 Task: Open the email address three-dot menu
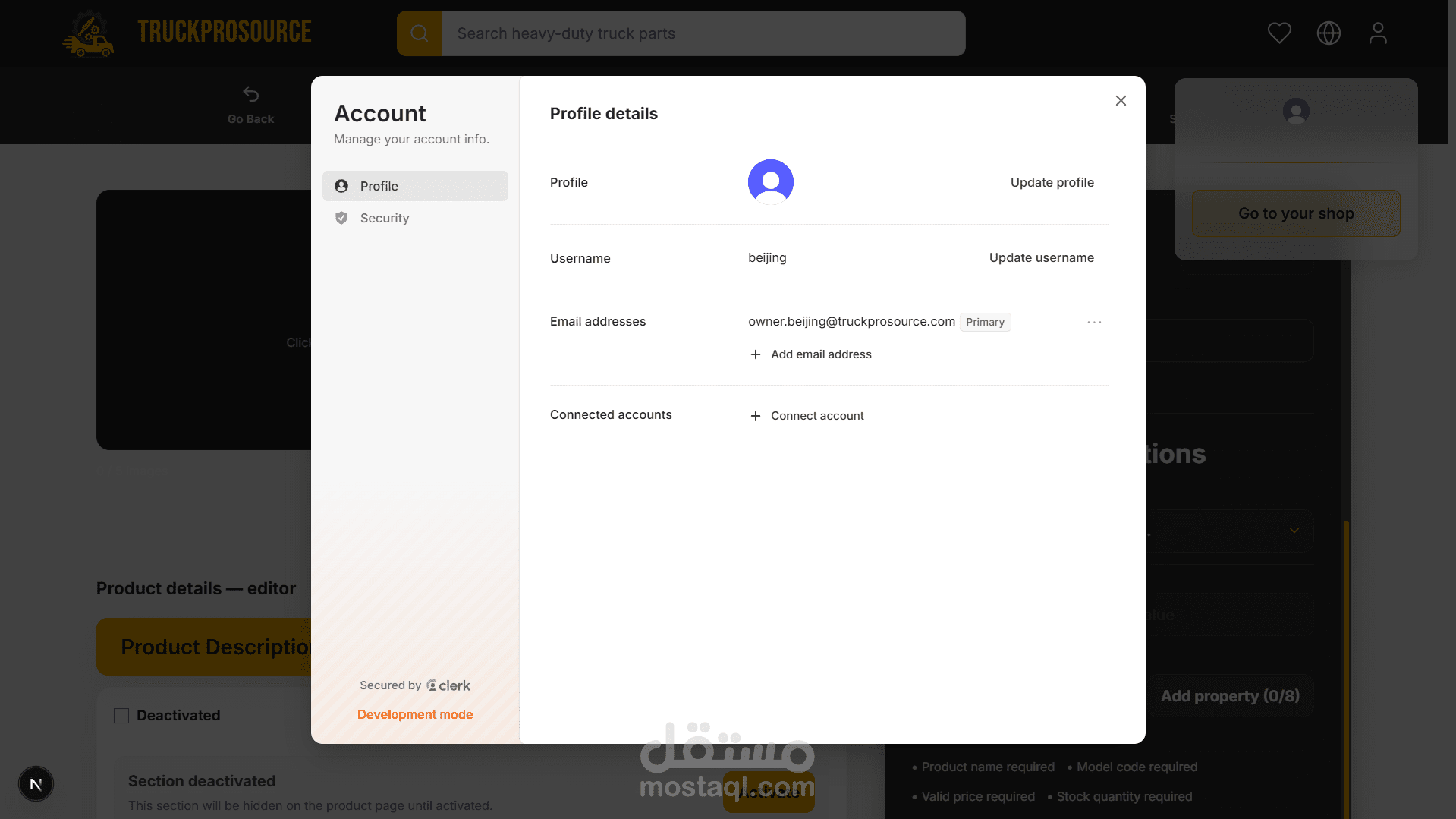click(1094, 322)
